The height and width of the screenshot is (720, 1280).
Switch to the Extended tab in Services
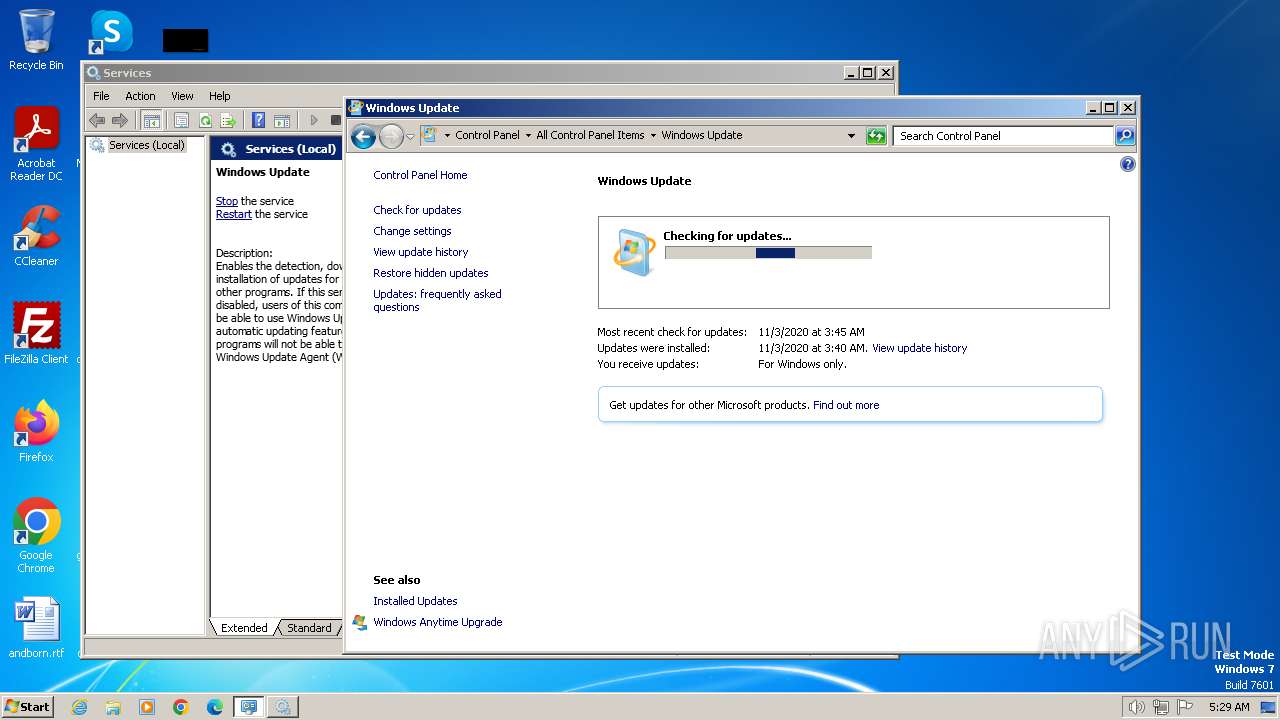click(244, 628)
